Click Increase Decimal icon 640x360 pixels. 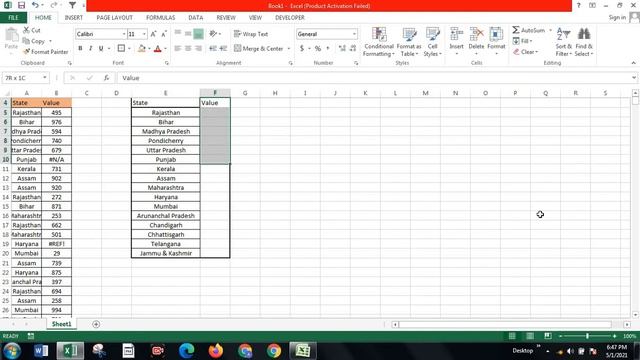coord(342,49)
